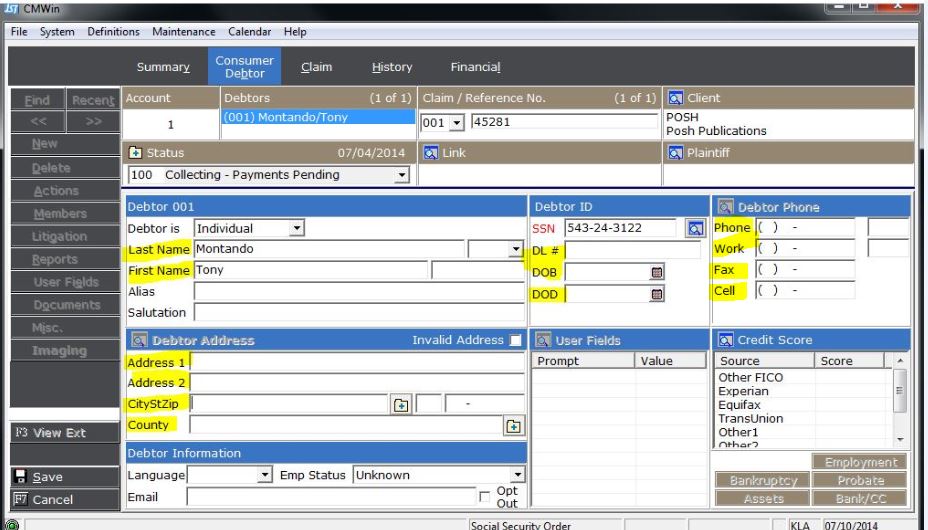Toggle the Invalid Address checkbox
The image size is (928, 530).
516,341
